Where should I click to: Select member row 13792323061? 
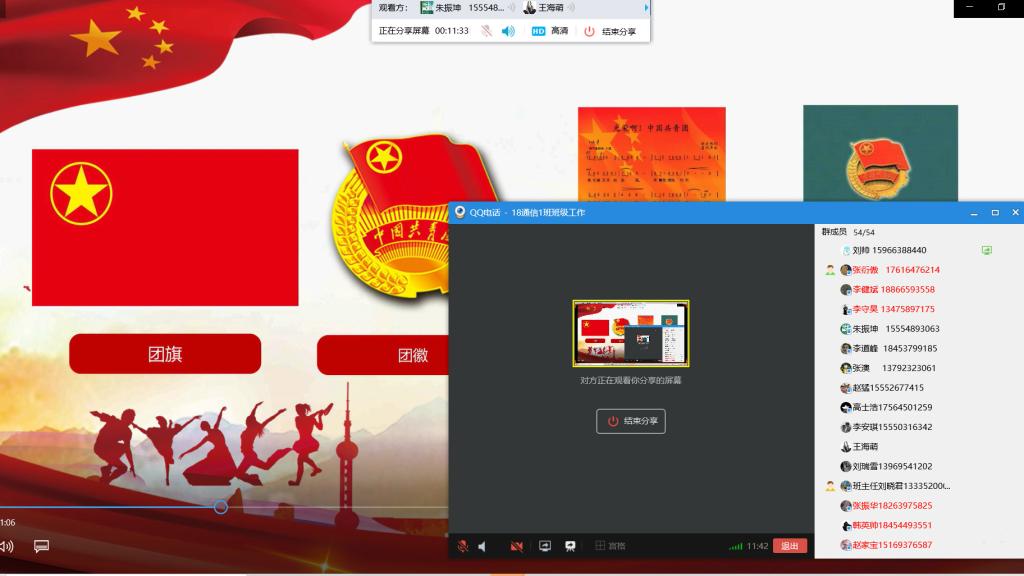pyautogui.click(x=919, y=368)
